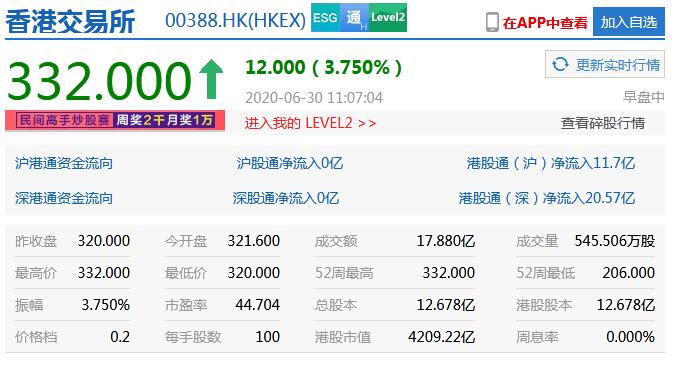676x373 pixels.
Task: Click 昨收盘 value 320.000
Action: point(104,241)
